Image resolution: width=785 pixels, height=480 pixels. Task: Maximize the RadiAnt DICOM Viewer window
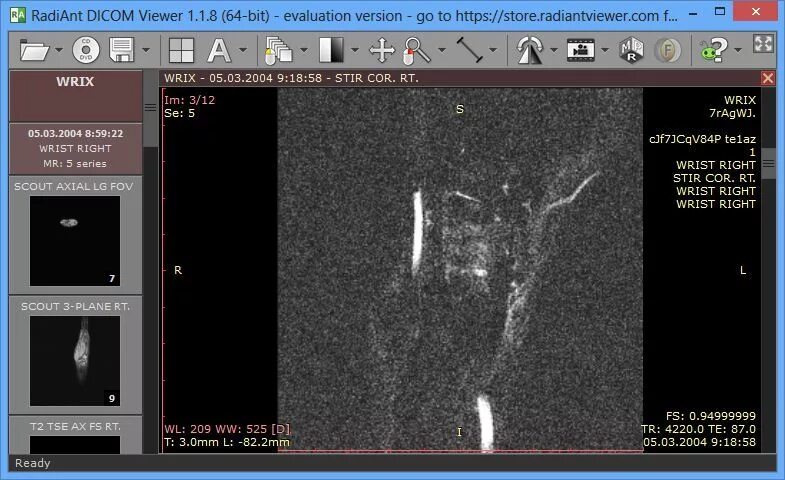coord(719,11)
